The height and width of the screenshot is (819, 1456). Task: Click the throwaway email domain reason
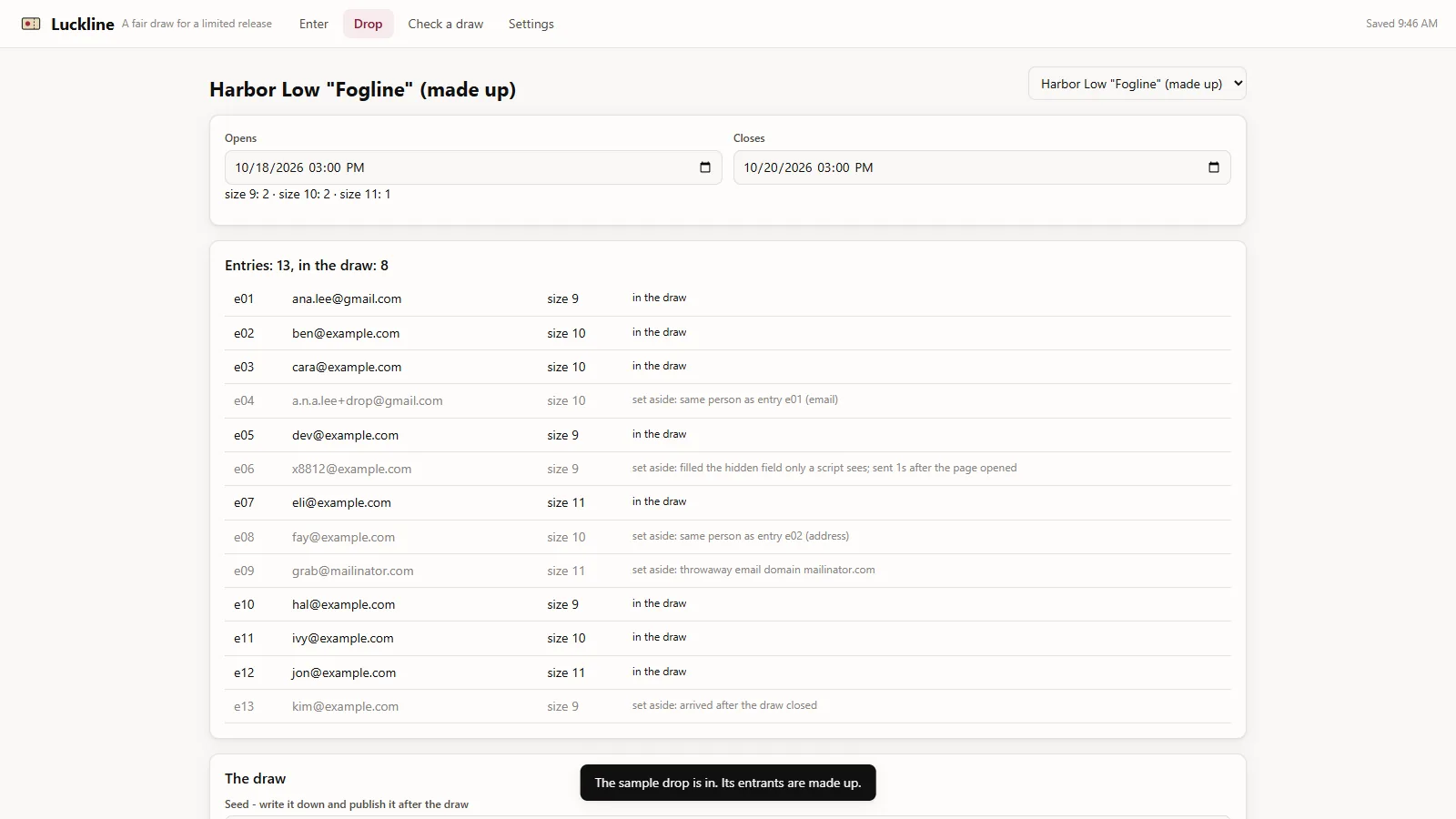[x=753, y=570]
